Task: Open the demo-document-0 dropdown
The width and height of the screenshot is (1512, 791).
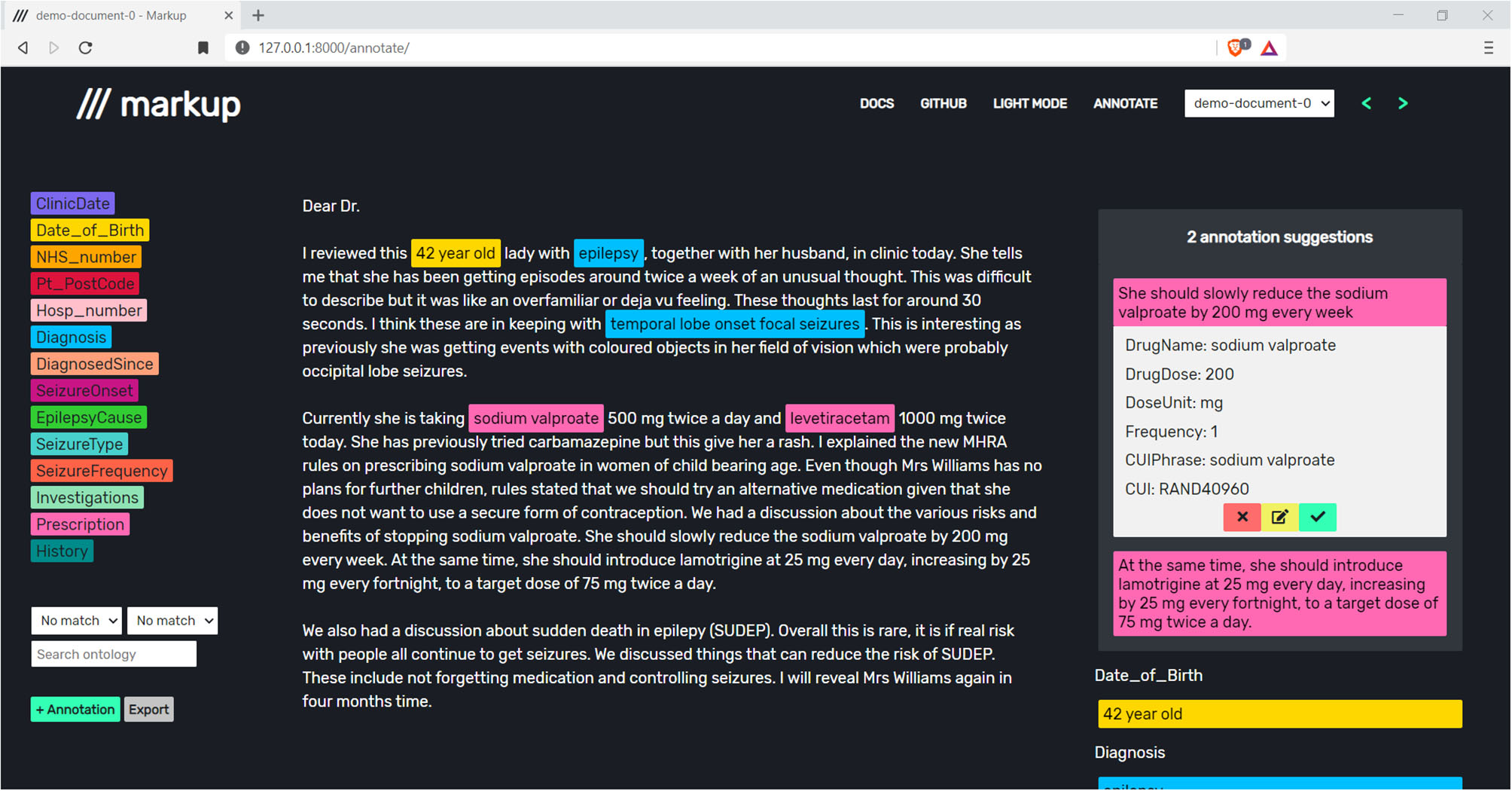Action: [x=1259, y=103]
